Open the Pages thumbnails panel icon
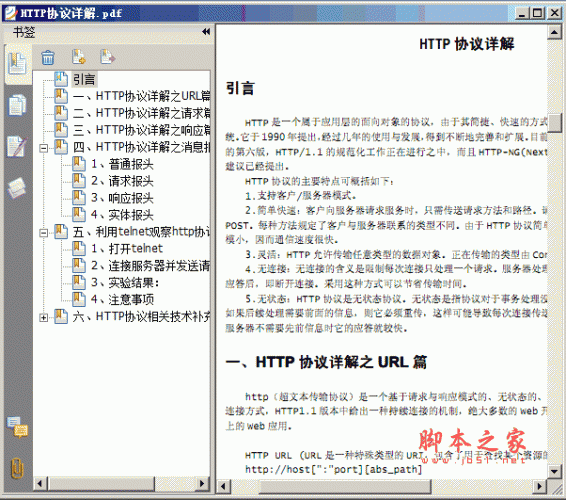Screen dimensions: 566x500 [x=17, y=105]
